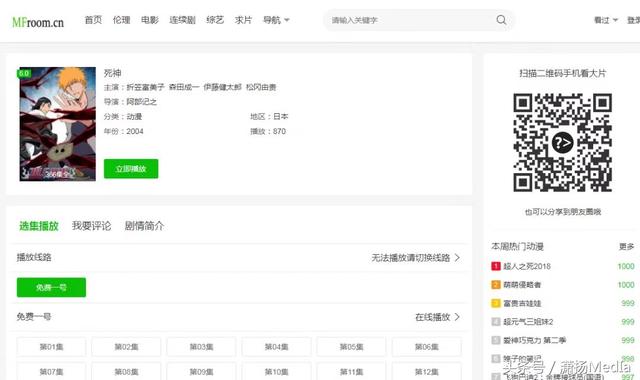Viewport: 640px width, 380px height.
Task: Switch to the 剧情简介 tab
Action: click(144, 226)
